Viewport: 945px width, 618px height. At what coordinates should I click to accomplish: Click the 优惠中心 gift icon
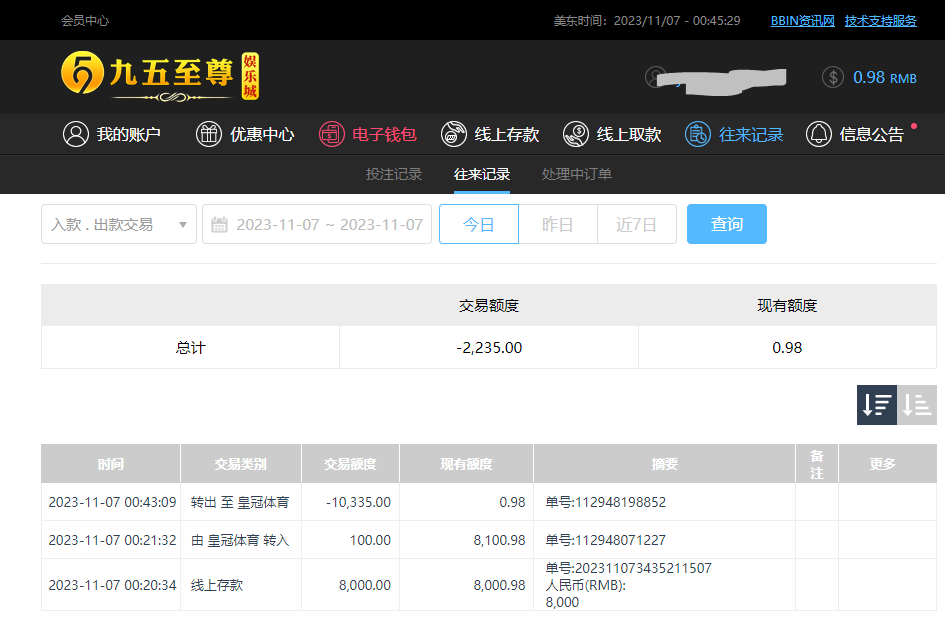click(209, 134)
